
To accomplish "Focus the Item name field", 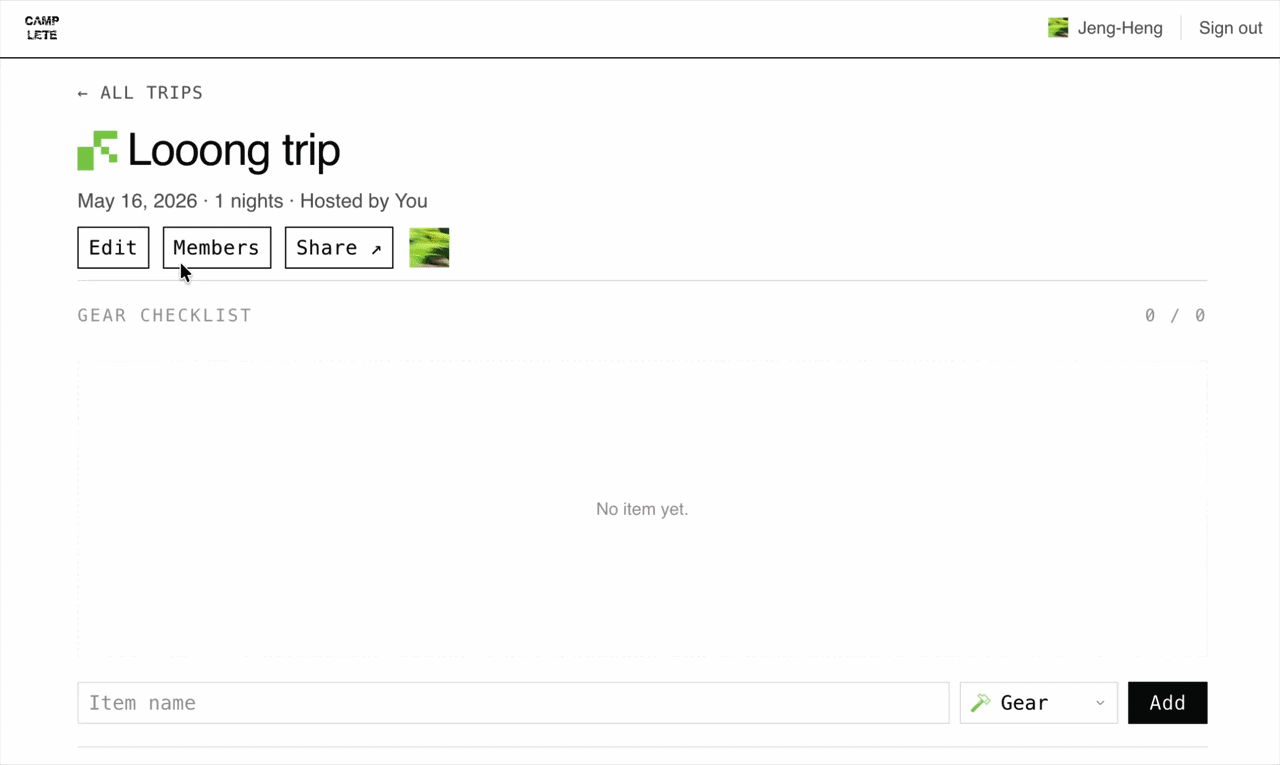I will (513, 703).
